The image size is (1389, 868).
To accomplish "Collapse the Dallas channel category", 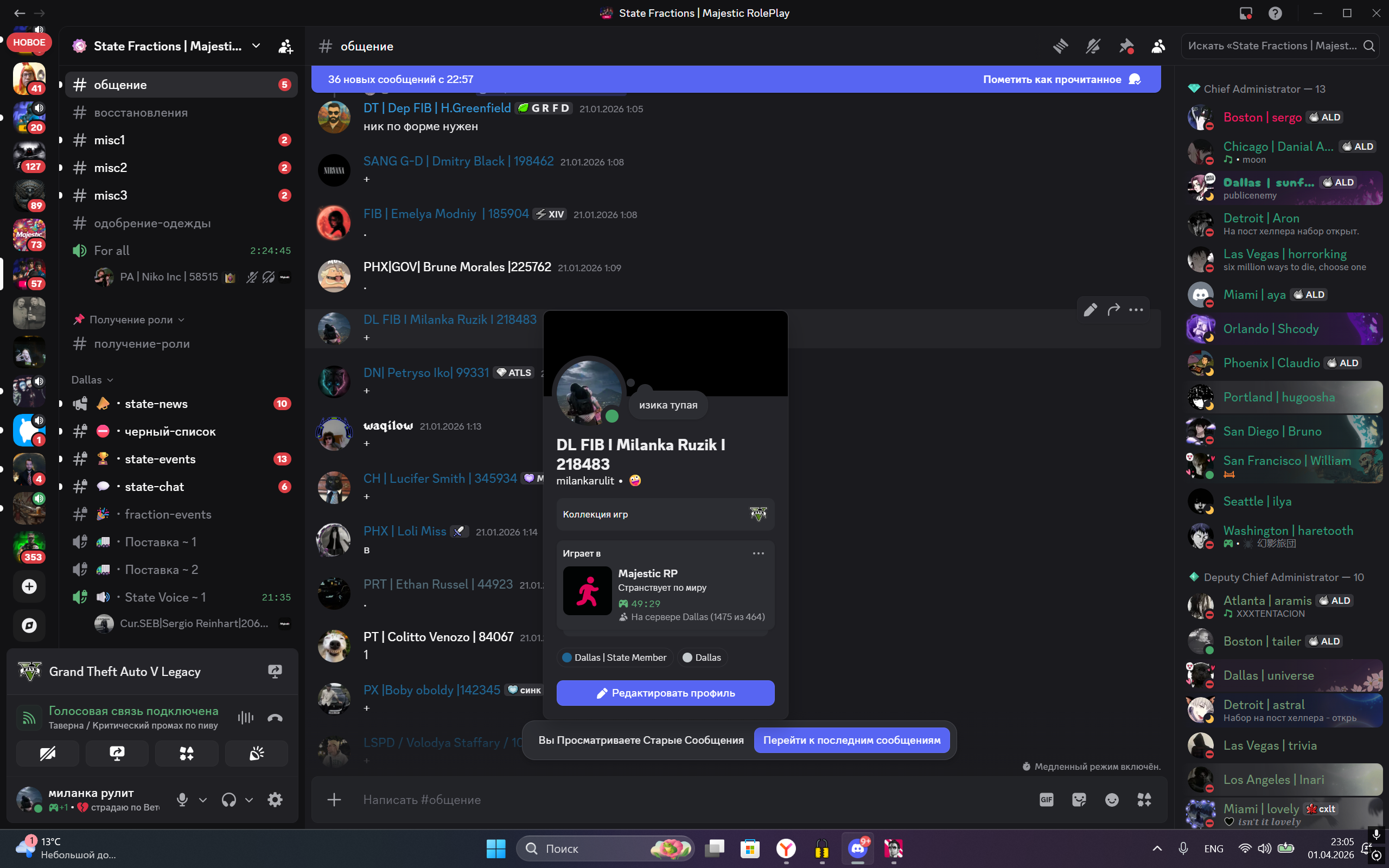I will tap(92, 380).
